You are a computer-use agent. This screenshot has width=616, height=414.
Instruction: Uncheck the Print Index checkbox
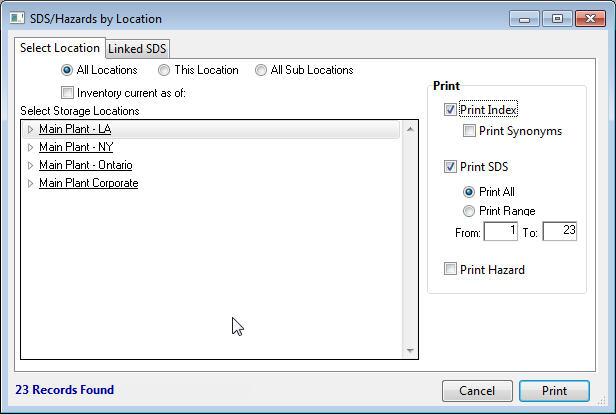click(450, 110)
